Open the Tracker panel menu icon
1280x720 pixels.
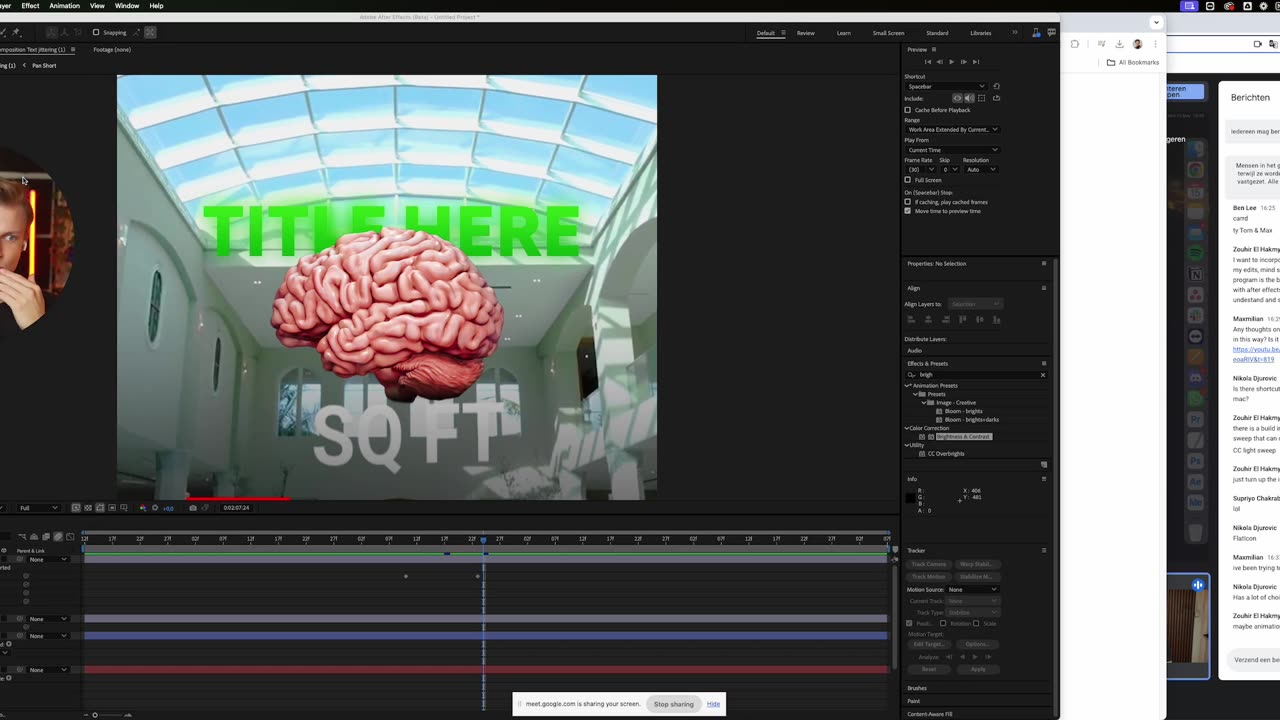pyautogui.click(x=1044, y=550)
